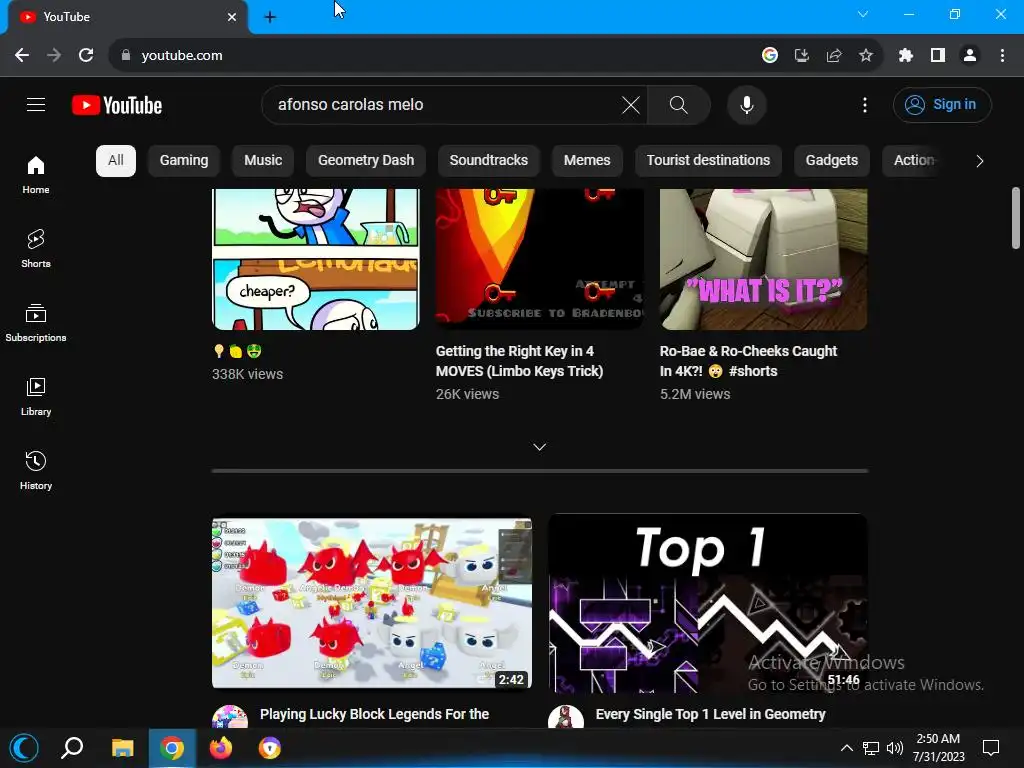Screen dimensions: 1024x768
Task: Expand the Shorts shelf with the chevron
Action: pyautogui.click(x=539, y=447)
